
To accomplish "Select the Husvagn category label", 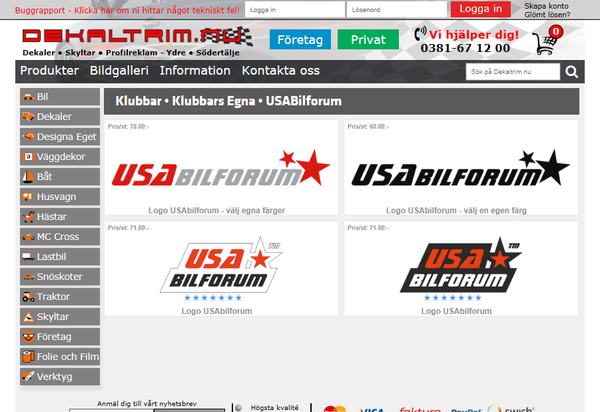I will [x=57, y=197].
